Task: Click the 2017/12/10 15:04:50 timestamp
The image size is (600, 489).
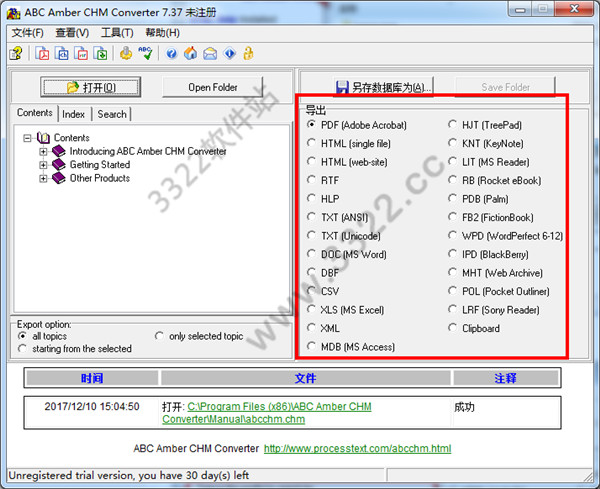Action: (92, 406)
